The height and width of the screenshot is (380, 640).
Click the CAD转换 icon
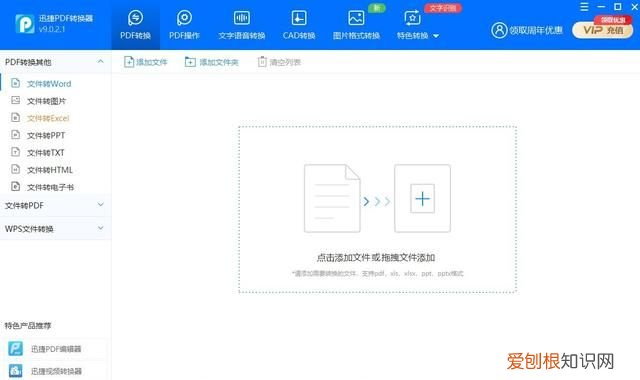tap(299, 18)
